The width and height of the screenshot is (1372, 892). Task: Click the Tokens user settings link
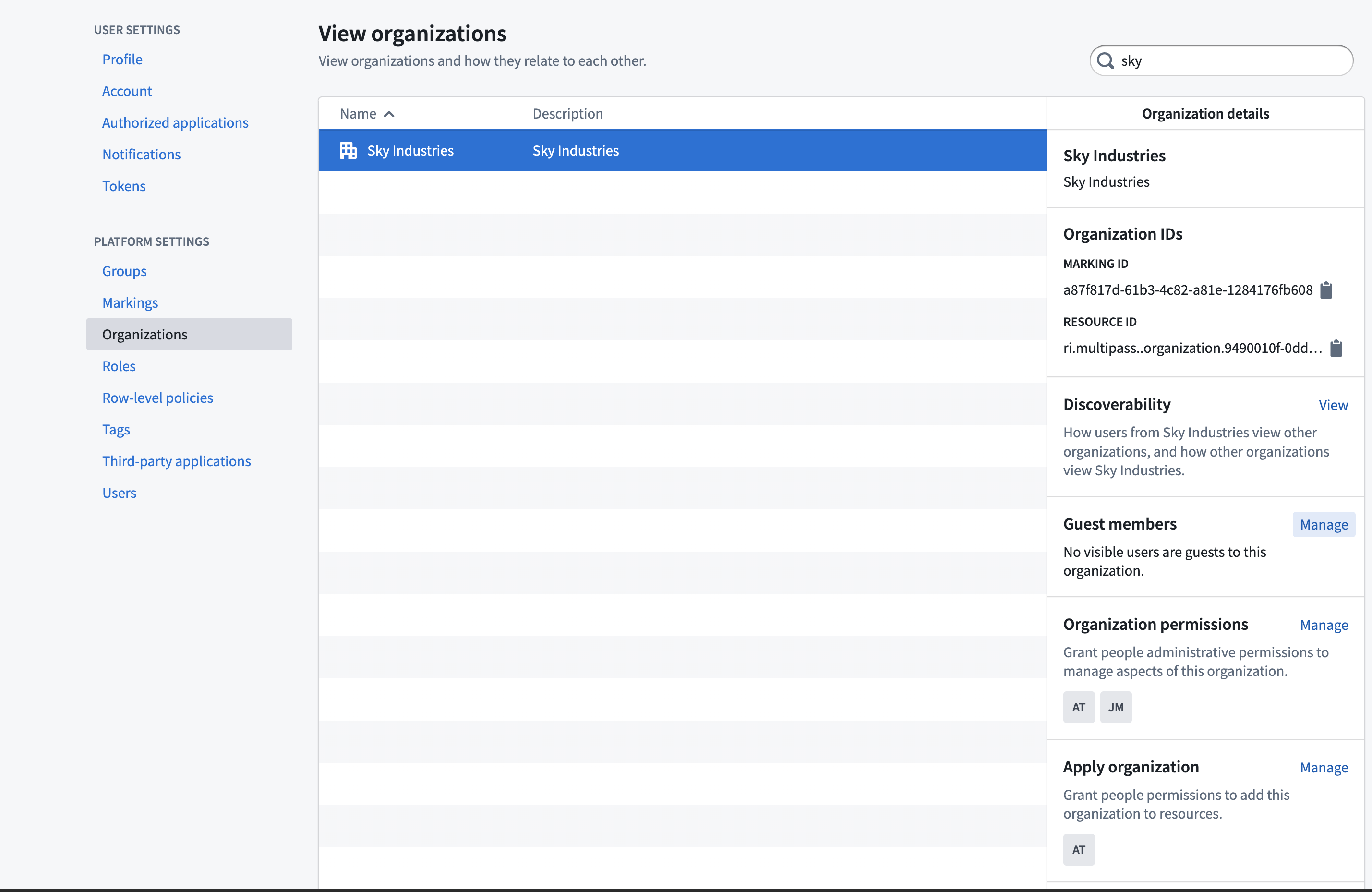pyautogui.click(x=124, y=185)
